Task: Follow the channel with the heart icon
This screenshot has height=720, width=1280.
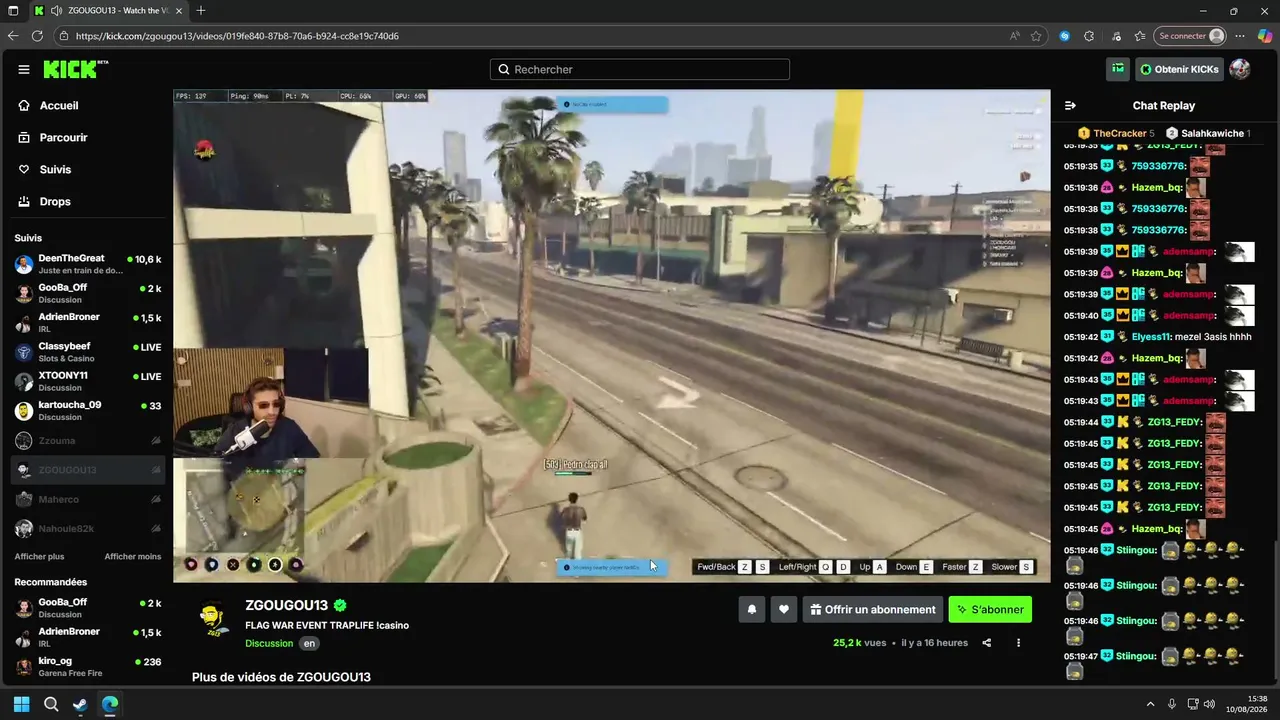Action: coord(784,609)
